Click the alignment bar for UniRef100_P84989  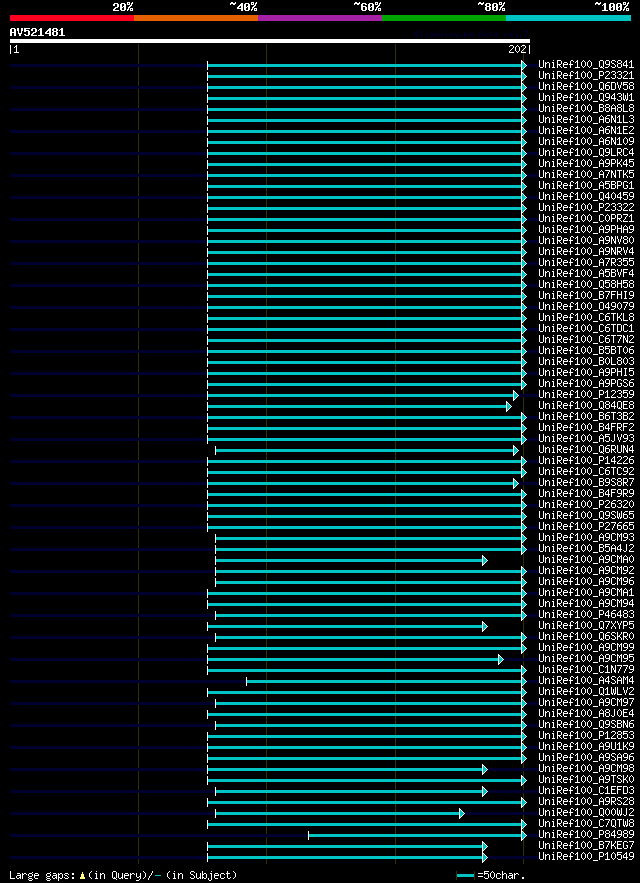[417, 835]
